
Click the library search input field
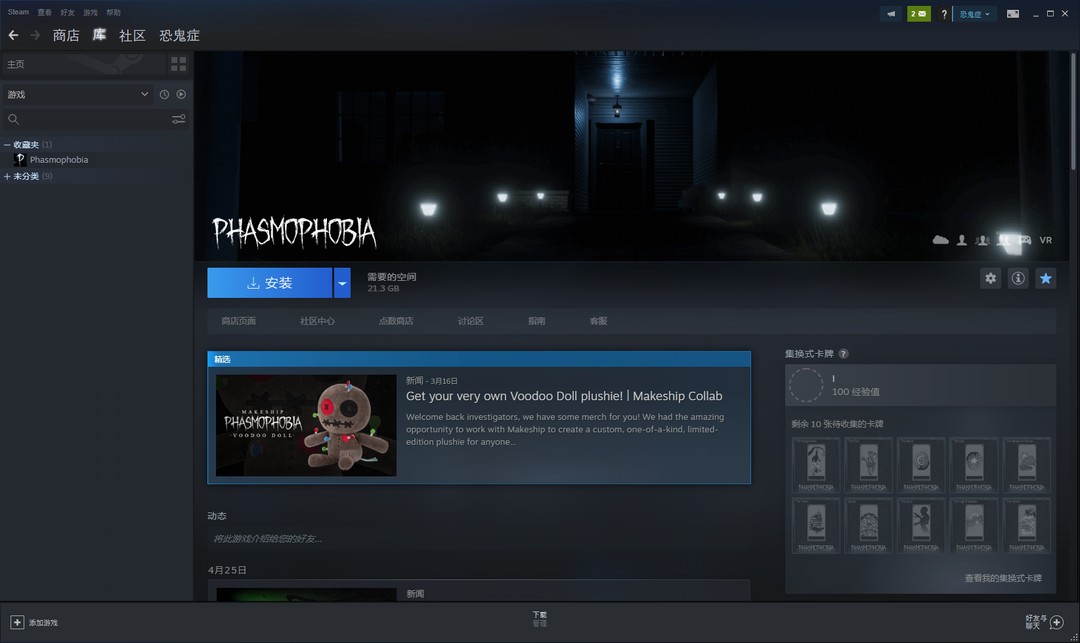pyautogui.click(x=94, y=119)
